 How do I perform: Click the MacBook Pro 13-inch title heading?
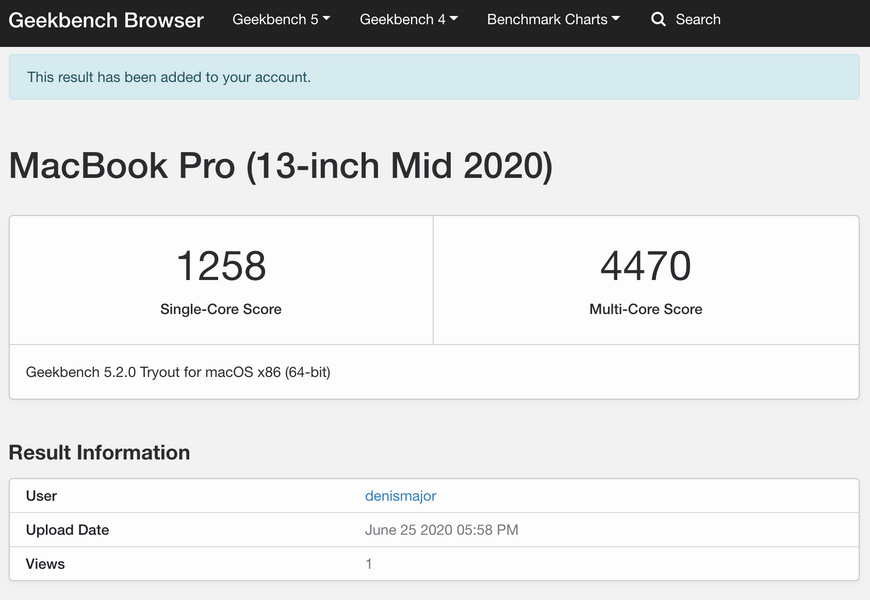[280, 165]
